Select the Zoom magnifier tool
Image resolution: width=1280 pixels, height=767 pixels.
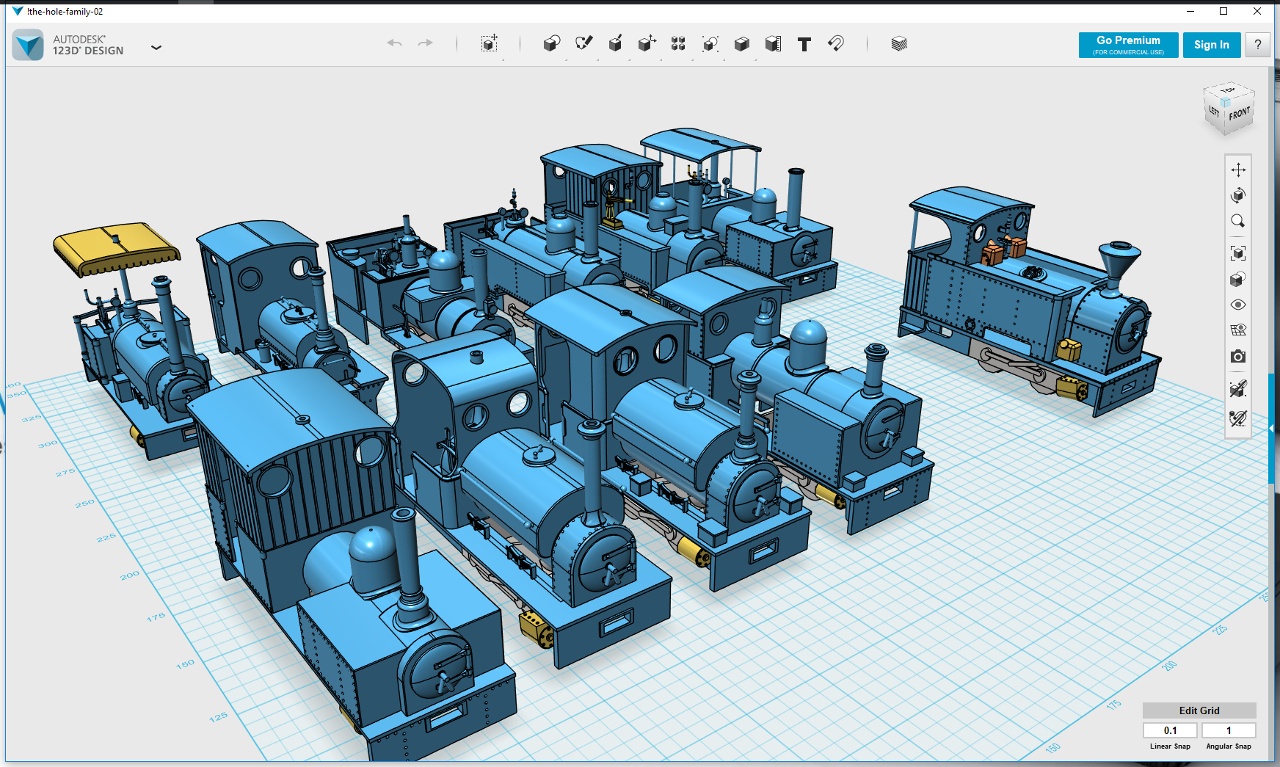[x=1238, y=221]
